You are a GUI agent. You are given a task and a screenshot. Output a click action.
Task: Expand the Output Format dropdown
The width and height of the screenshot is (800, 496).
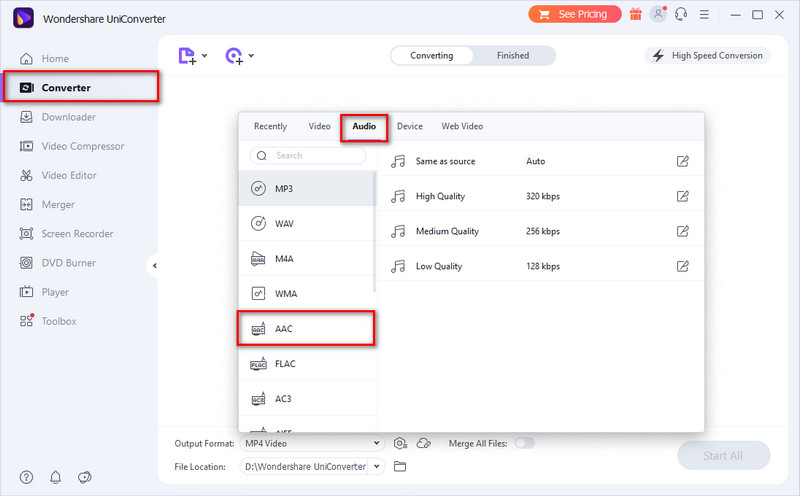point(377,443)
